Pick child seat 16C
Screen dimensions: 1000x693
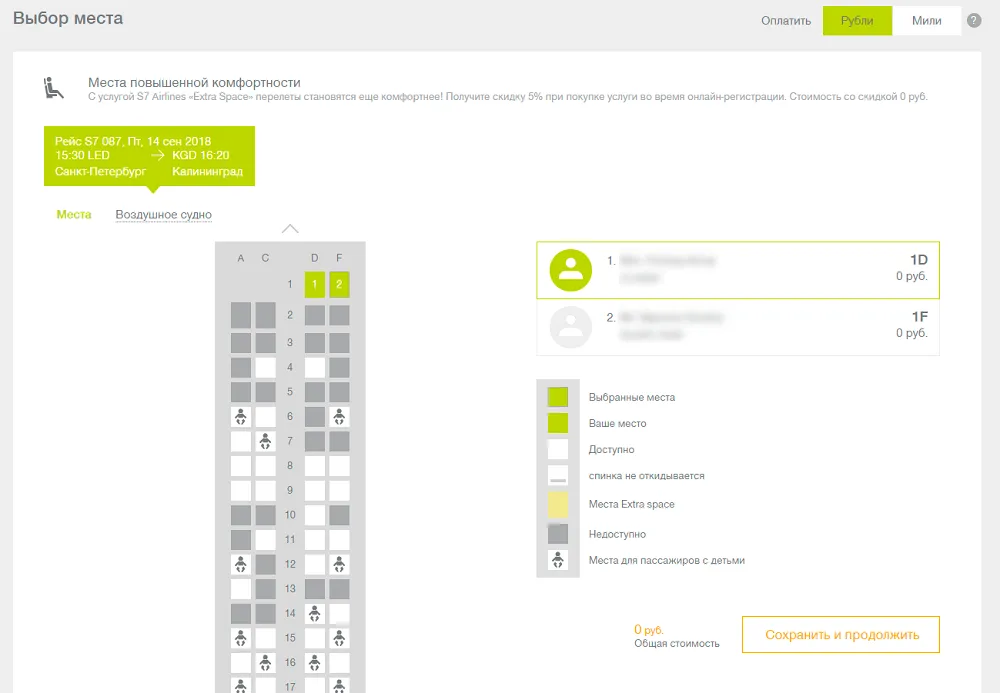point(265,662)
